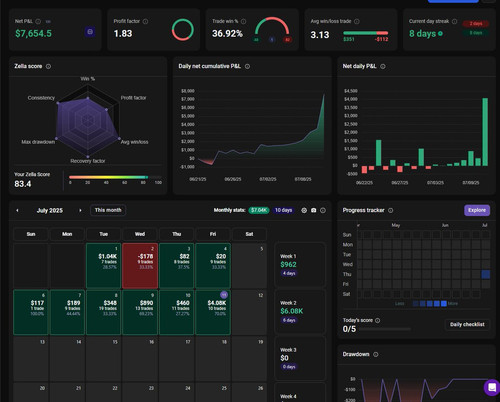Select July 8 cell showing $348
The height and width of the screenshot is (402, 500).
[x=103, y=312]
